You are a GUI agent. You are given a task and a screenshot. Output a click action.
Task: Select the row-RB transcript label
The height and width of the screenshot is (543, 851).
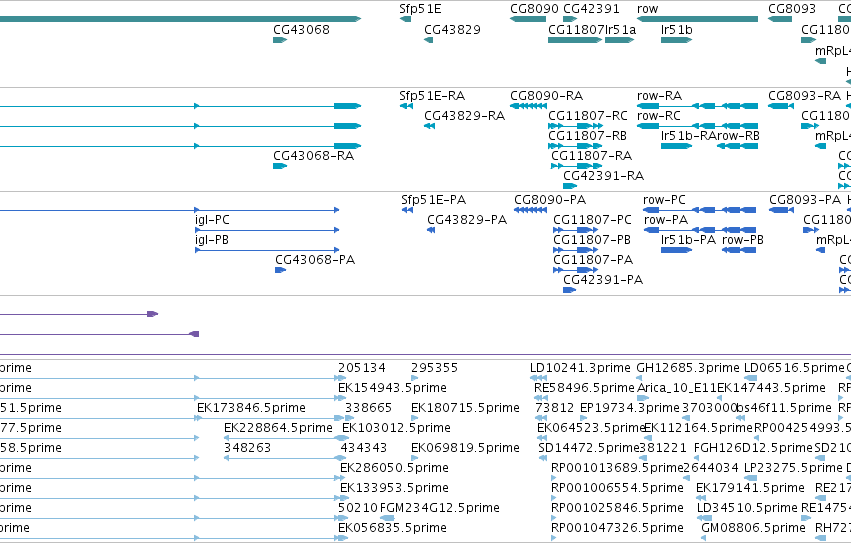coord(738,136)
